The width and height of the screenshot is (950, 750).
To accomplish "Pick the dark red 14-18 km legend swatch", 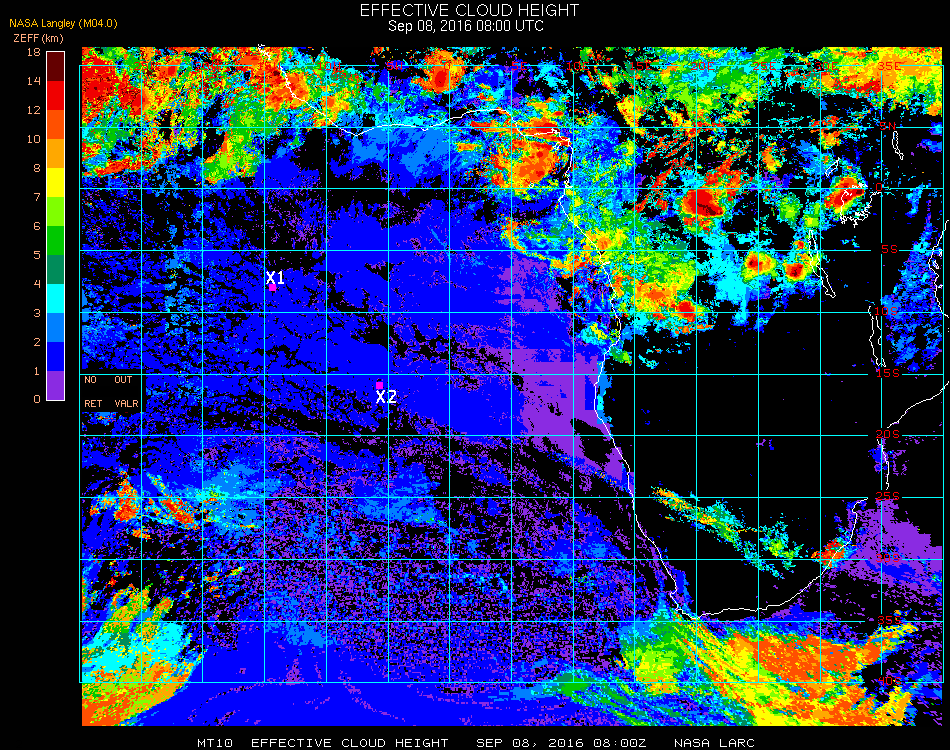I will click(55, 67).
